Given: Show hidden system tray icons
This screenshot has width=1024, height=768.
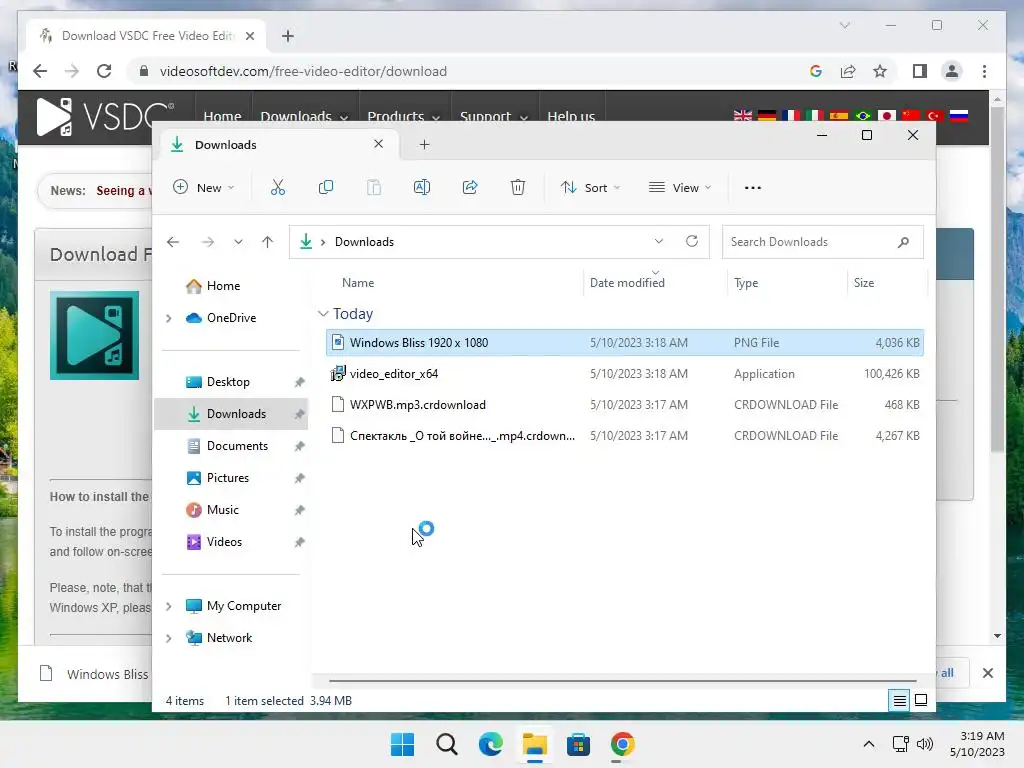Looking at the screenshot, I should [x=869, y=744].
